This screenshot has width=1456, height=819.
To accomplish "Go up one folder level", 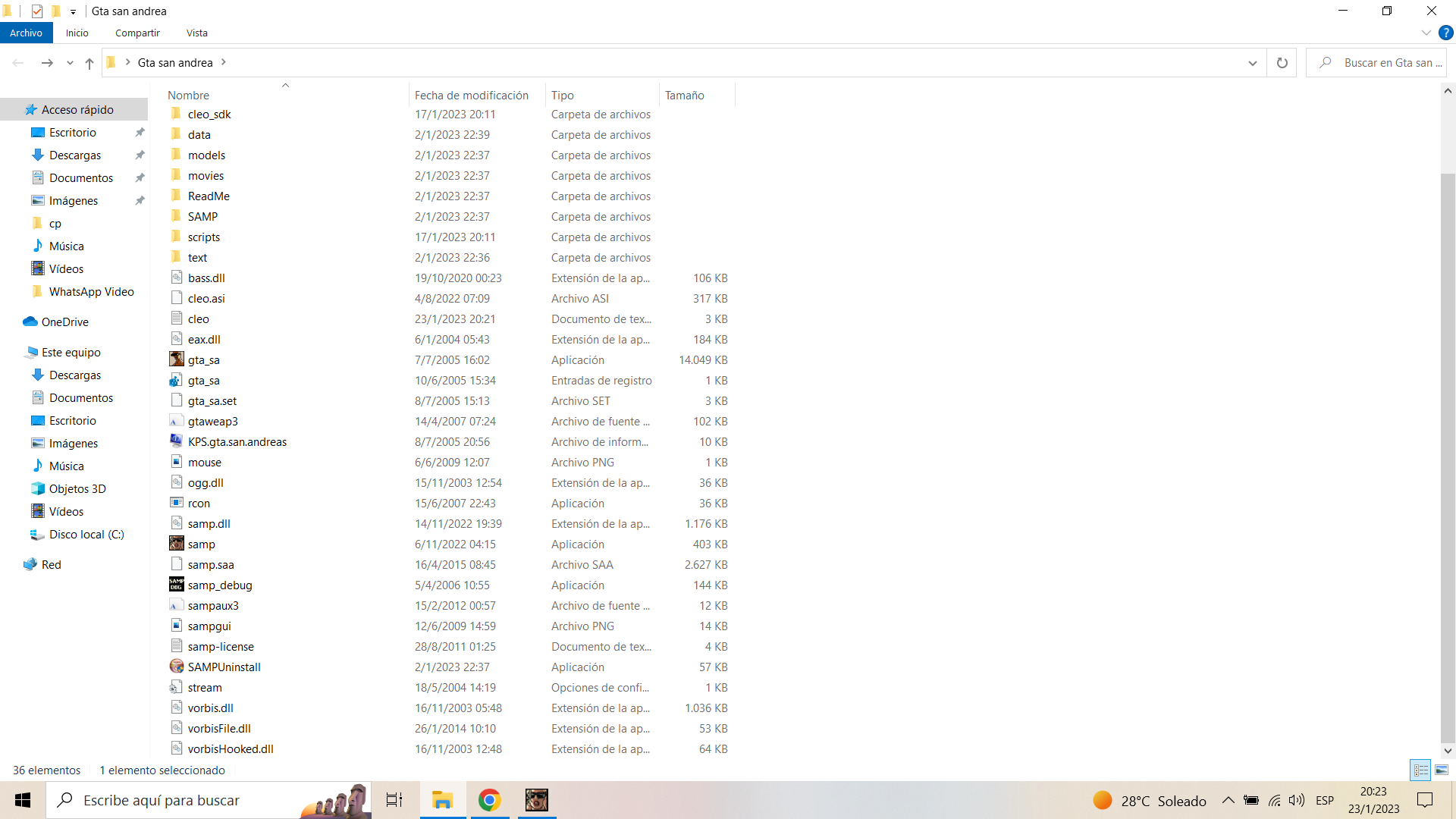I will 89,63.
